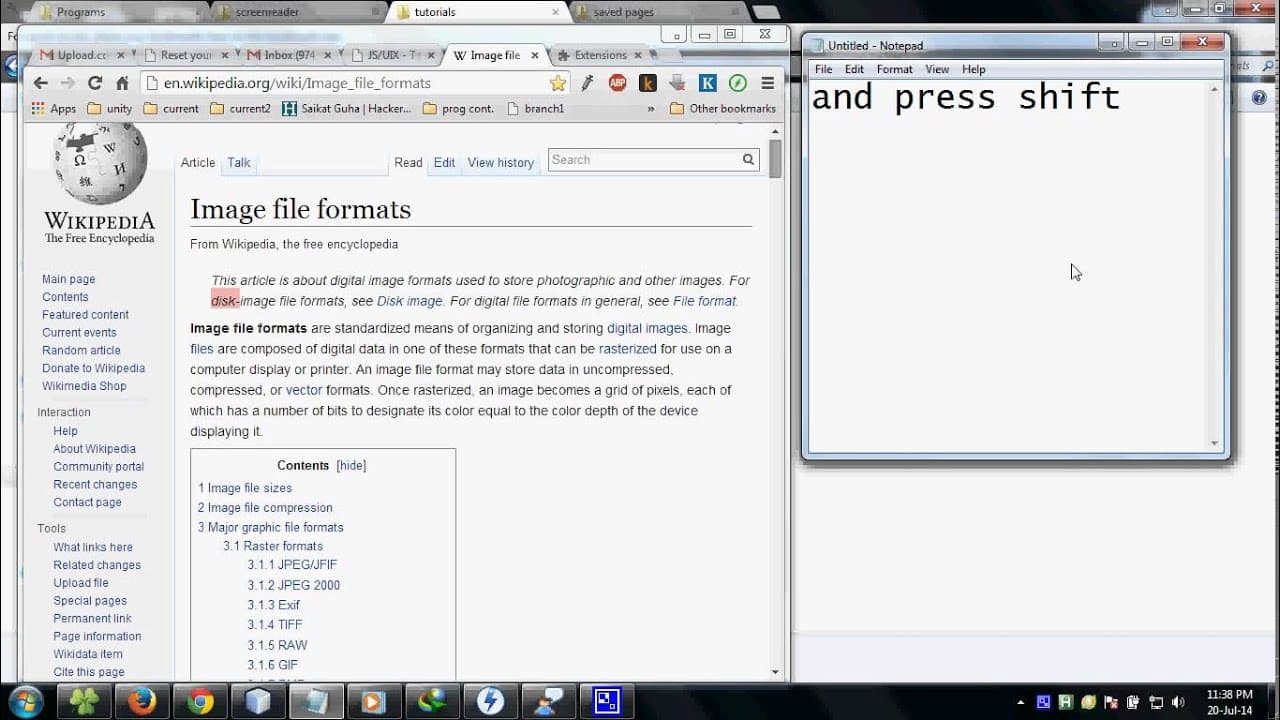1280x720 pixels.
Task: Click the Wikipedia globe logo
Action: pyautogui.click(x=100, y=163)
